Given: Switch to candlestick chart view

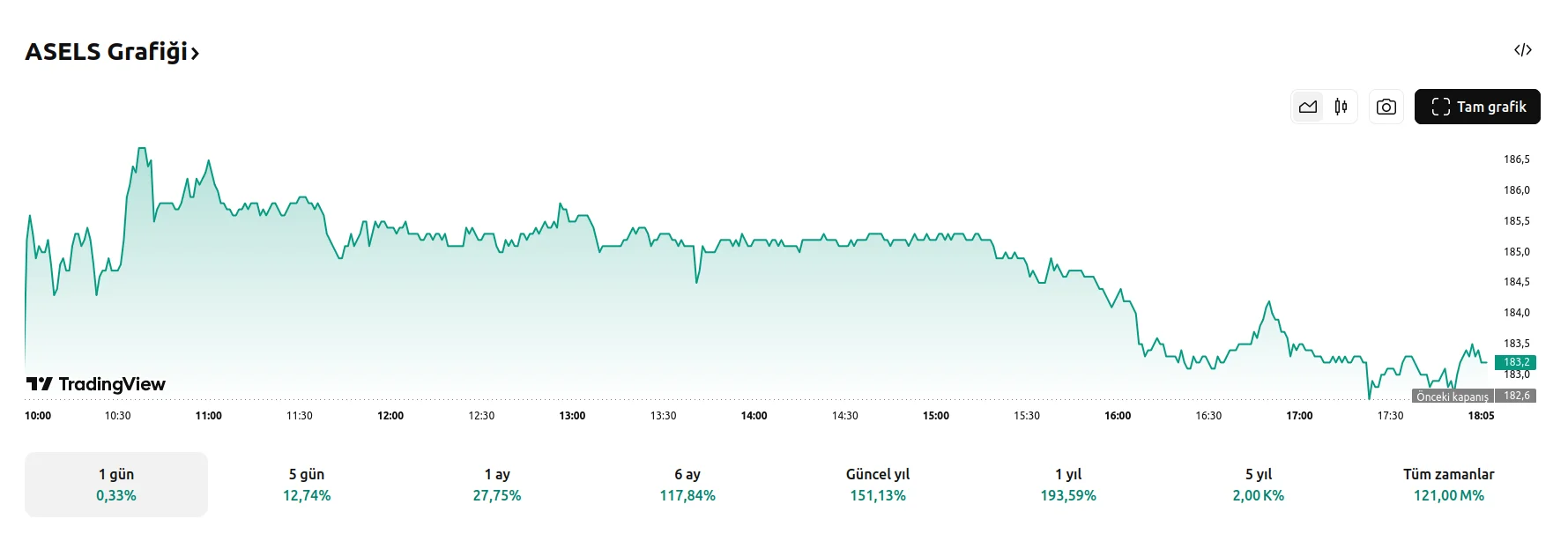Looking at the screenshot, I should [x=1341, y=107].
